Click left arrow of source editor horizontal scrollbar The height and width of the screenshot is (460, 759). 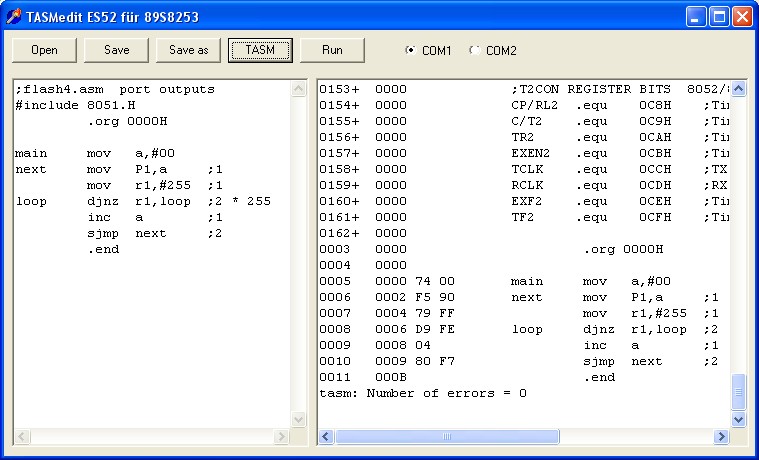point(22,437)
